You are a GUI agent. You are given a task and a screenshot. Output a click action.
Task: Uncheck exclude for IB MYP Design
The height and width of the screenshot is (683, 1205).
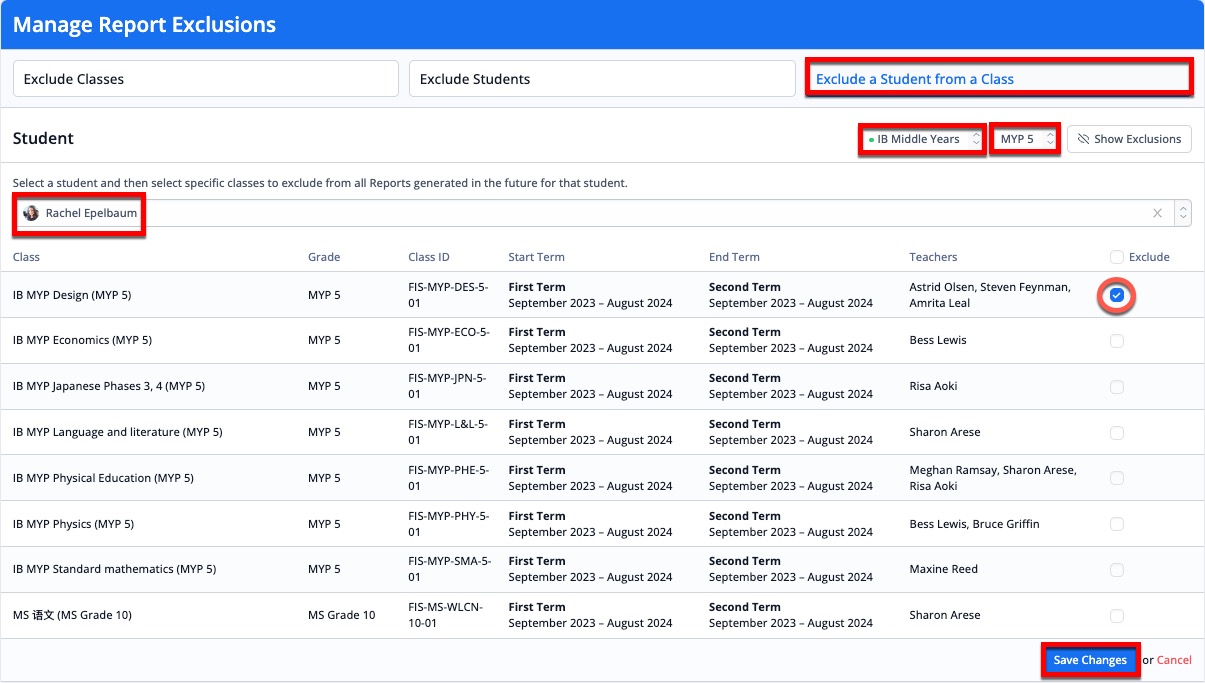(x=1117, y=295)
